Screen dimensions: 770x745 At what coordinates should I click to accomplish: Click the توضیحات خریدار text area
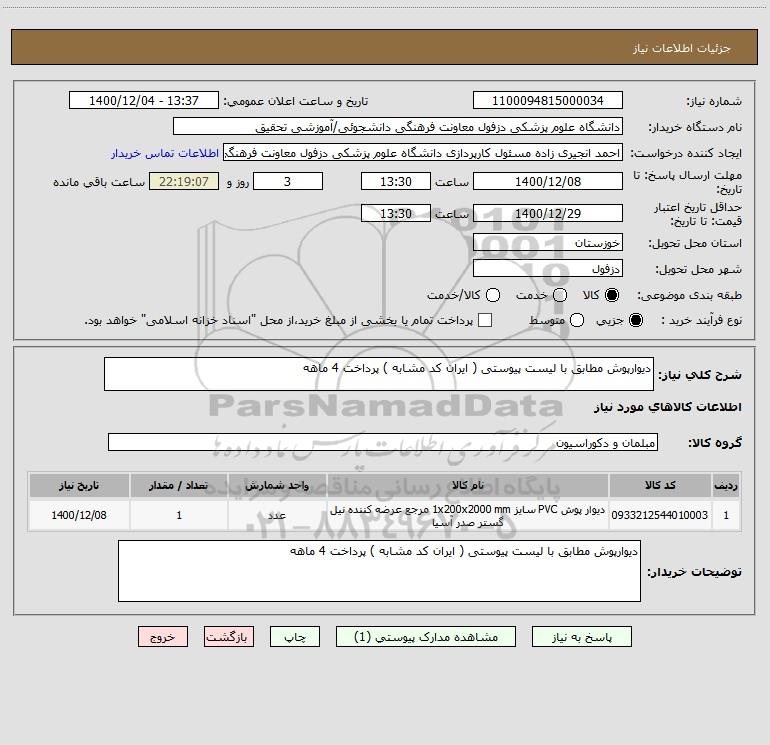coord(379,571)
